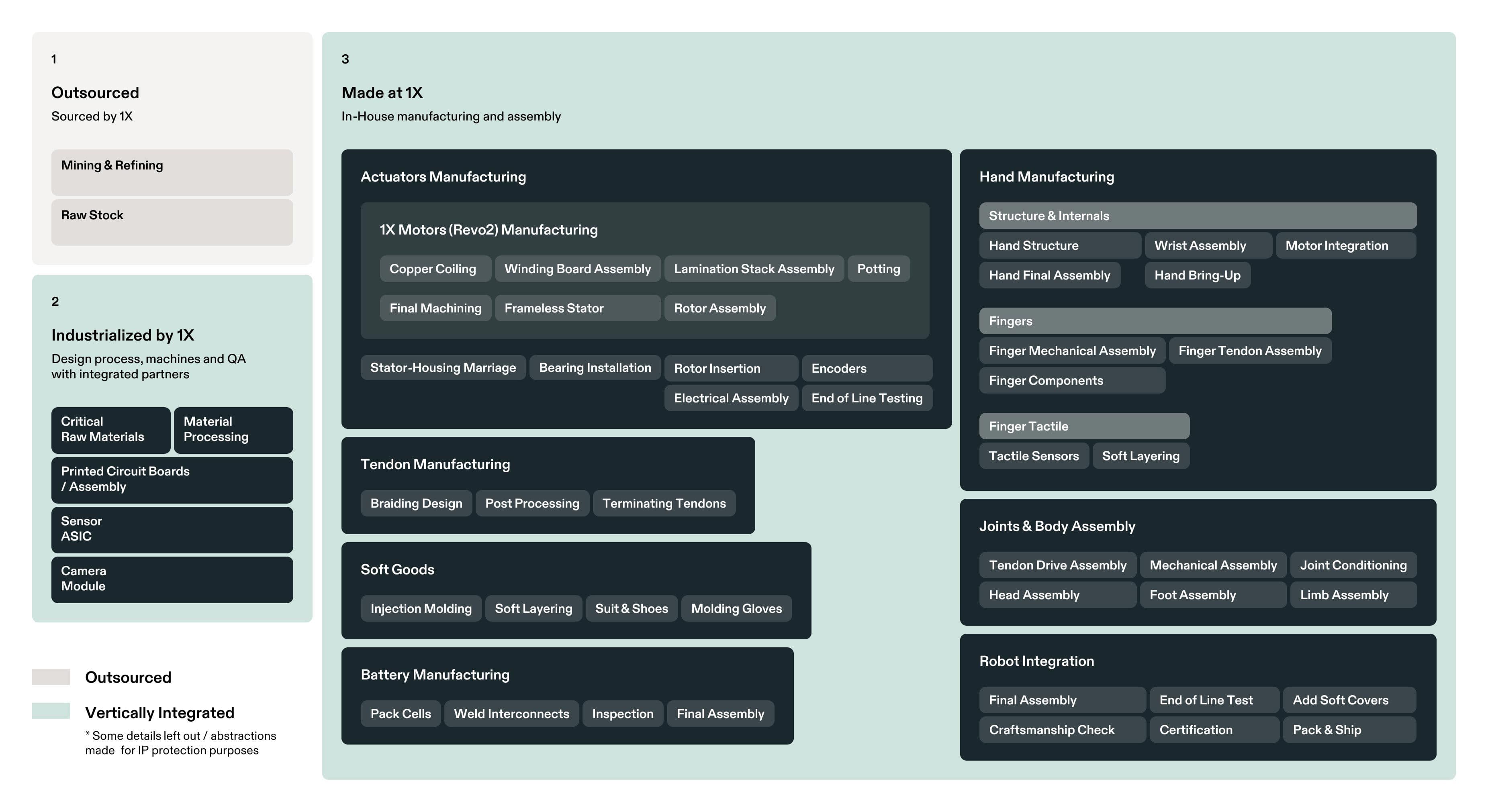Click Critical Raw Materials box
The height and width of the screenshot is (812, 1488).
[x=110, y=430]
